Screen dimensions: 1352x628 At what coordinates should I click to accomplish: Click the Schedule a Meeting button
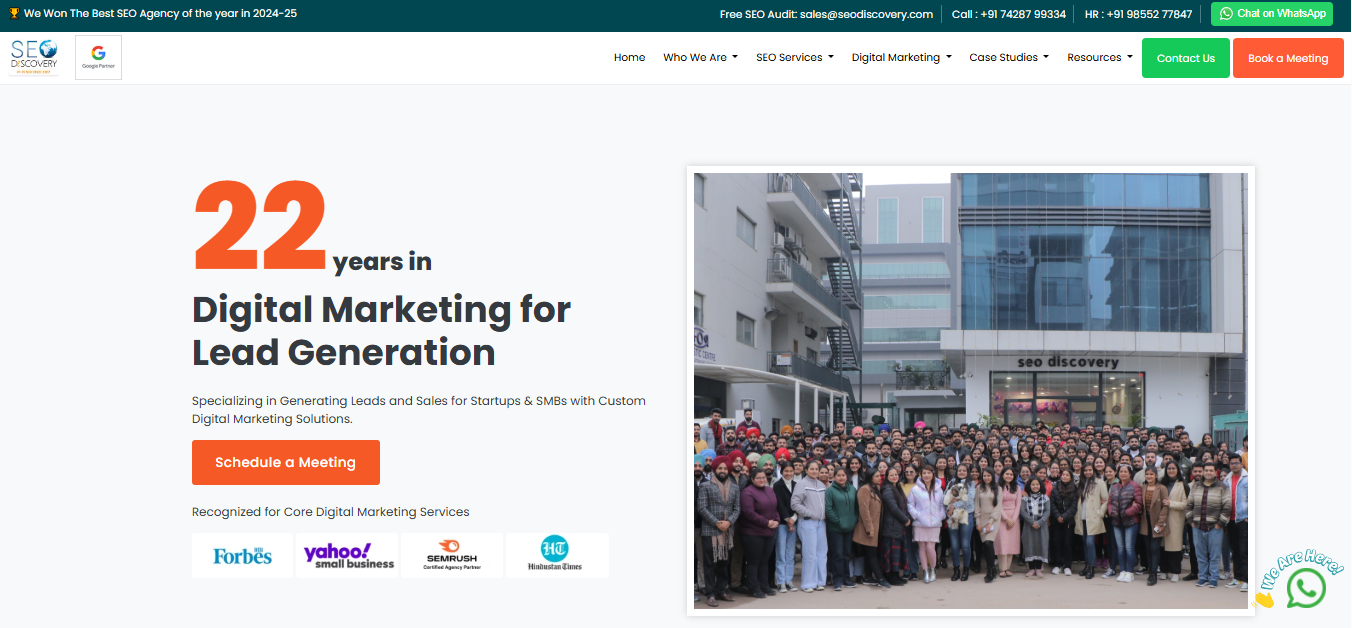(x=285, y=462)
